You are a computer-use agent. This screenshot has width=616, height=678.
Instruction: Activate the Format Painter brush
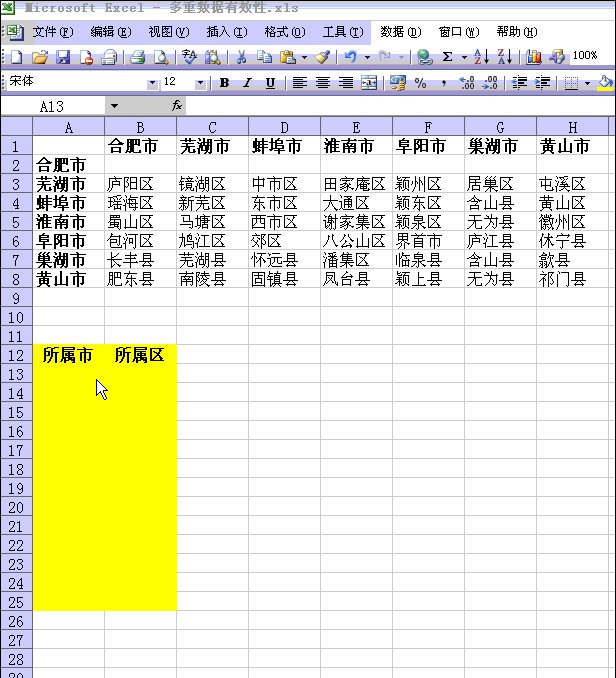click(x=322, y=57)
